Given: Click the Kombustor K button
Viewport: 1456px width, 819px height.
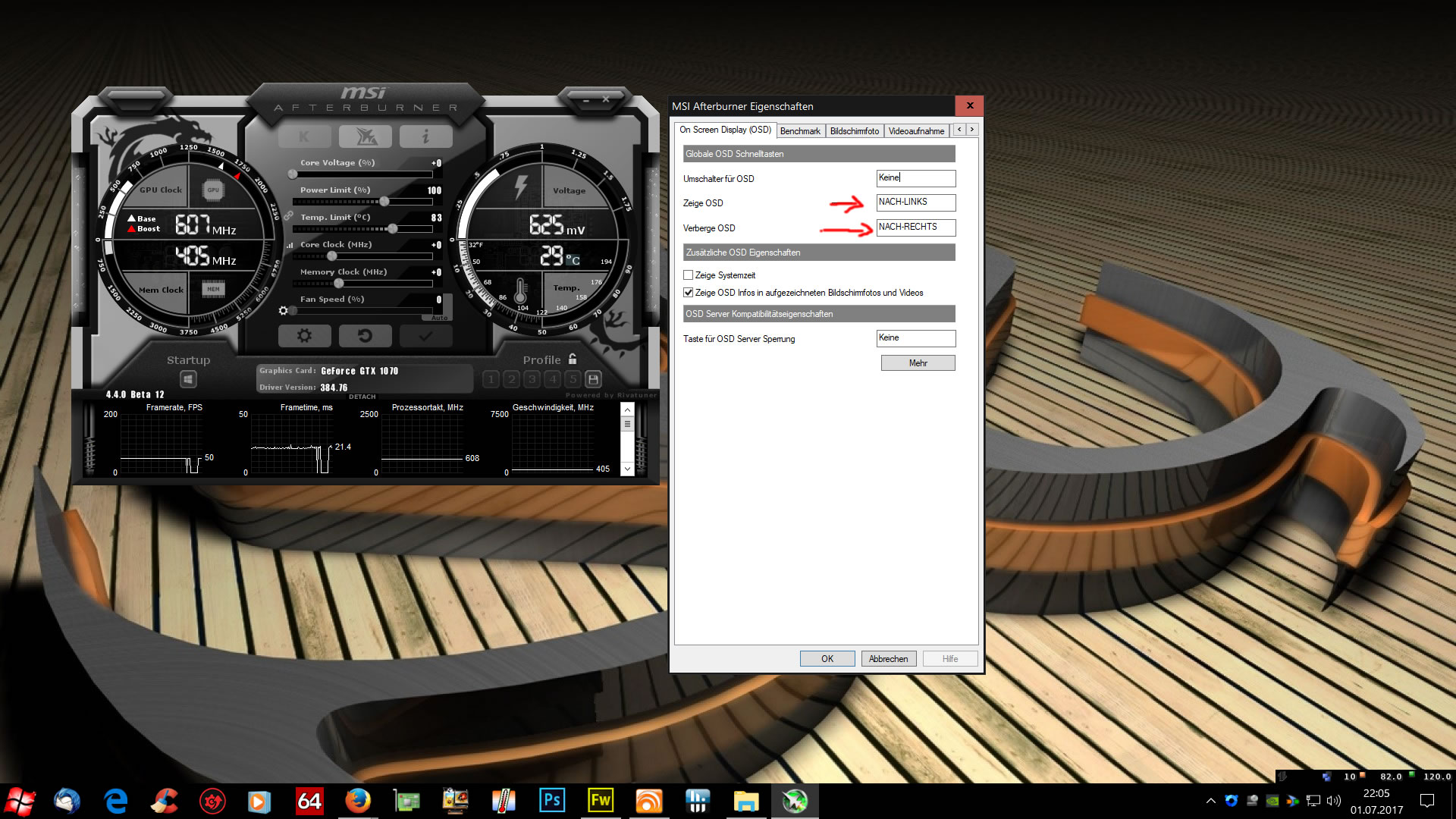Looking at the screenshot, I should (x=304, y=136).
